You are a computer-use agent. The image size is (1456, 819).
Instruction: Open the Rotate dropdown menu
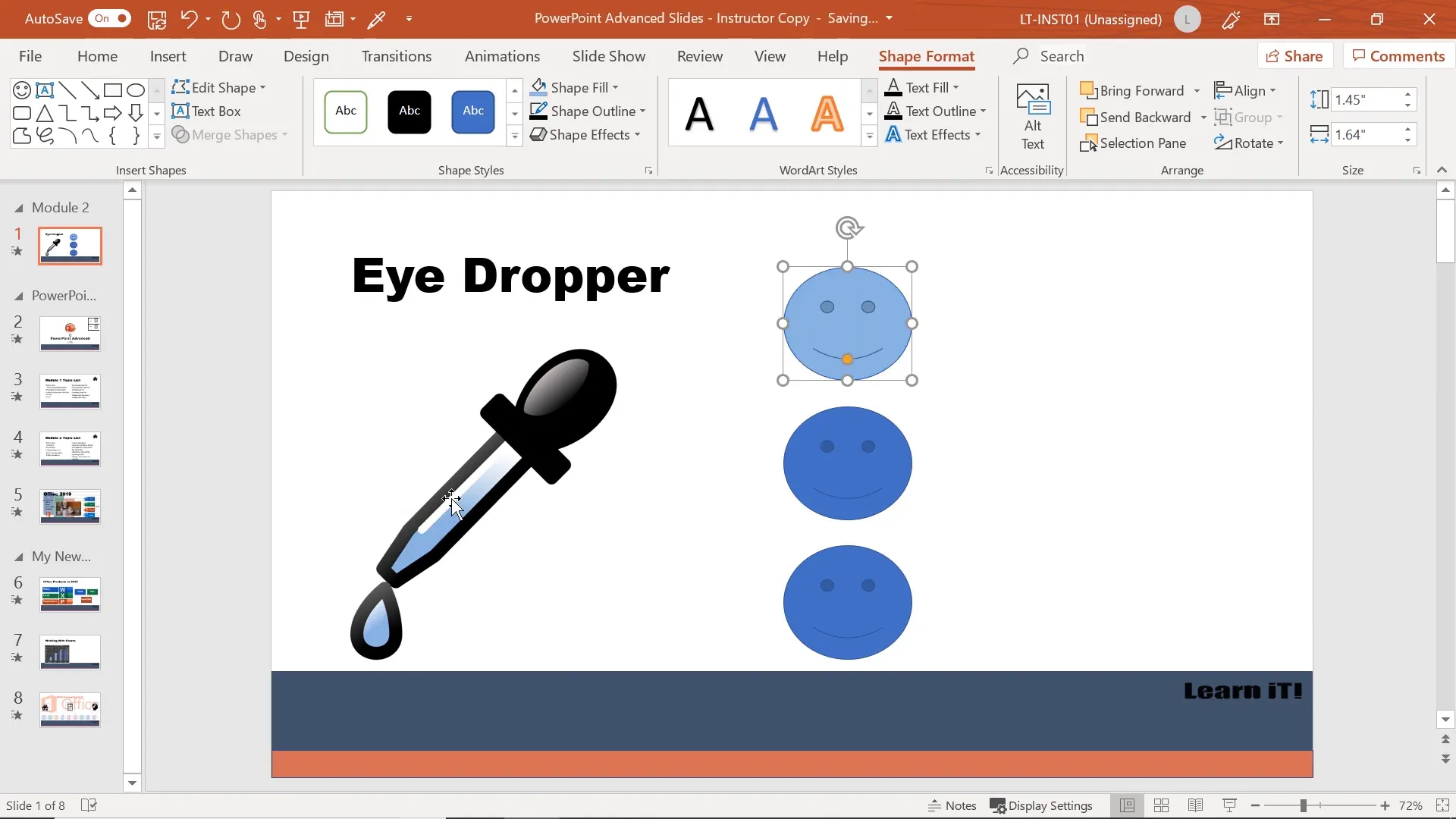coord(1280,143)
